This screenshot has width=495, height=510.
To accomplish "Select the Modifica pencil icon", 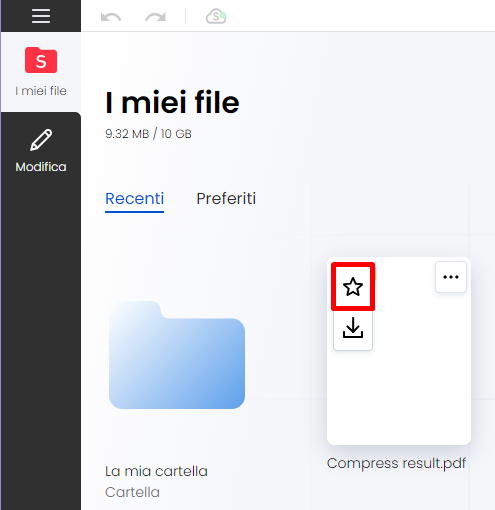I will coord(41,140).
